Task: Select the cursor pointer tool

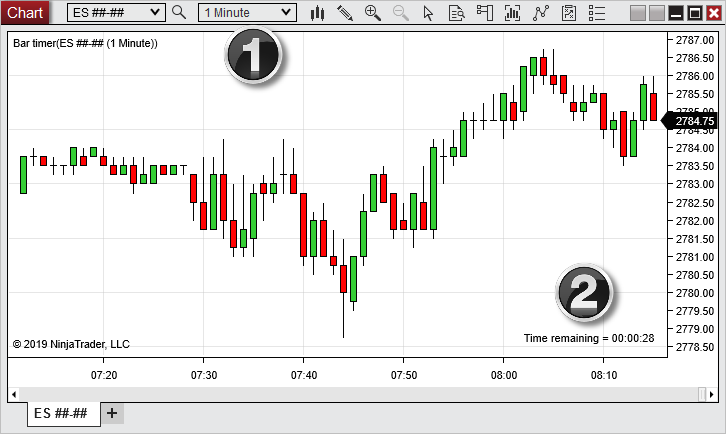Action: (x=429, y=13)
